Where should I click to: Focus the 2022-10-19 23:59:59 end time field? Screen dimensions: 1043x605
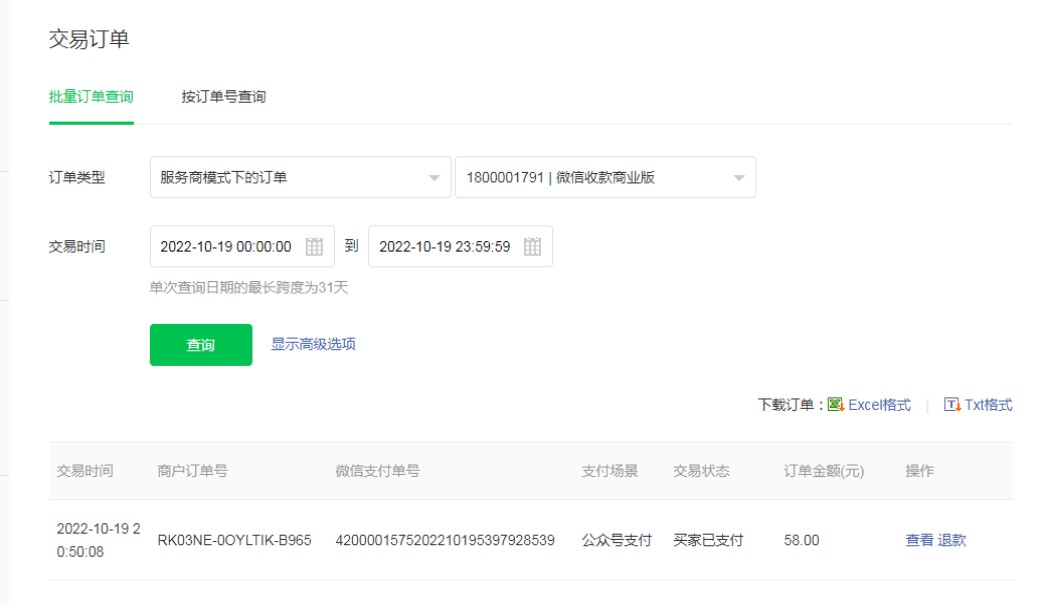point(445,247)
